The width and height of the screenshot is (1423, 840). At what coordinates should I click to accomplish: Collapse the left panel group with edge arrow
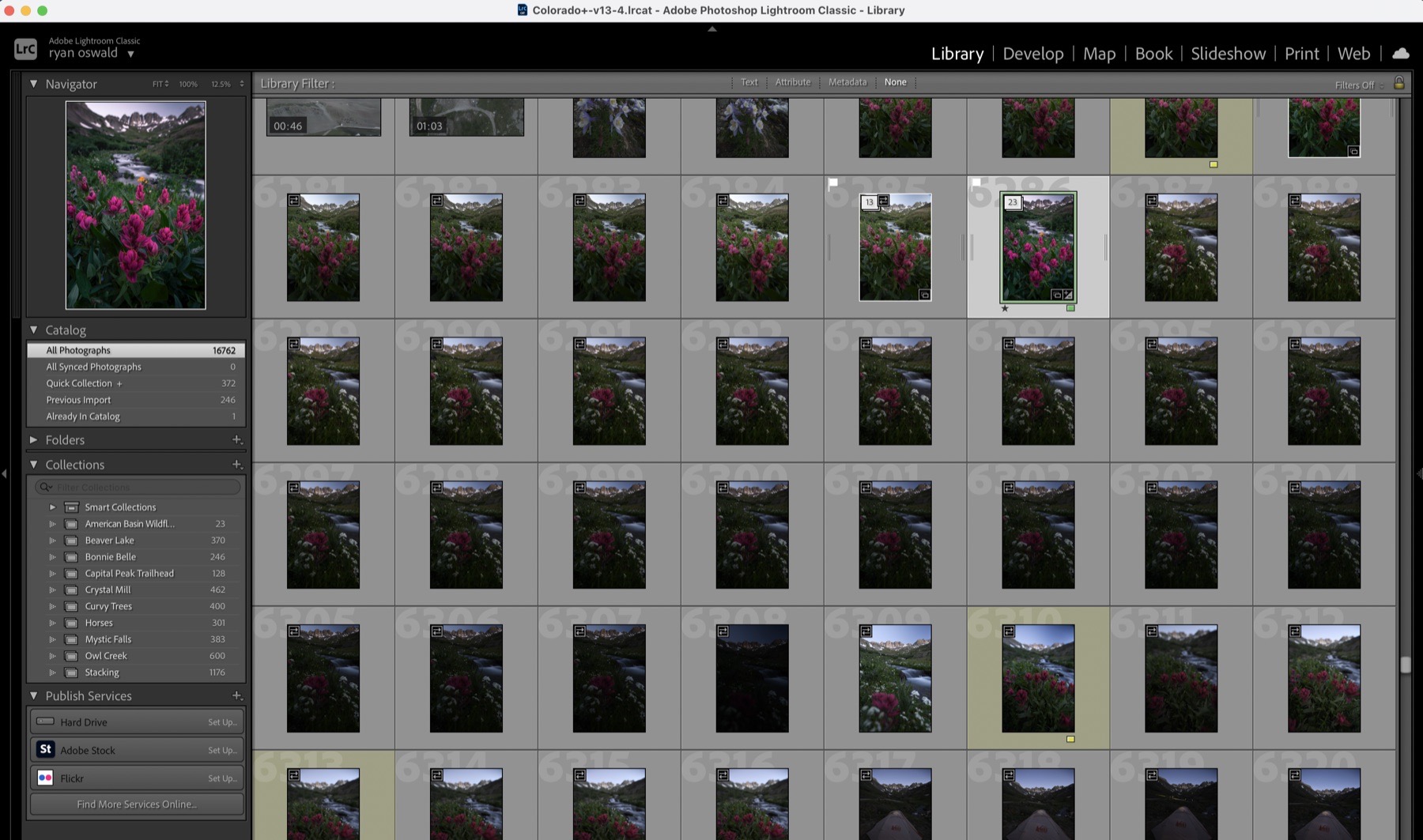point(4,473)
